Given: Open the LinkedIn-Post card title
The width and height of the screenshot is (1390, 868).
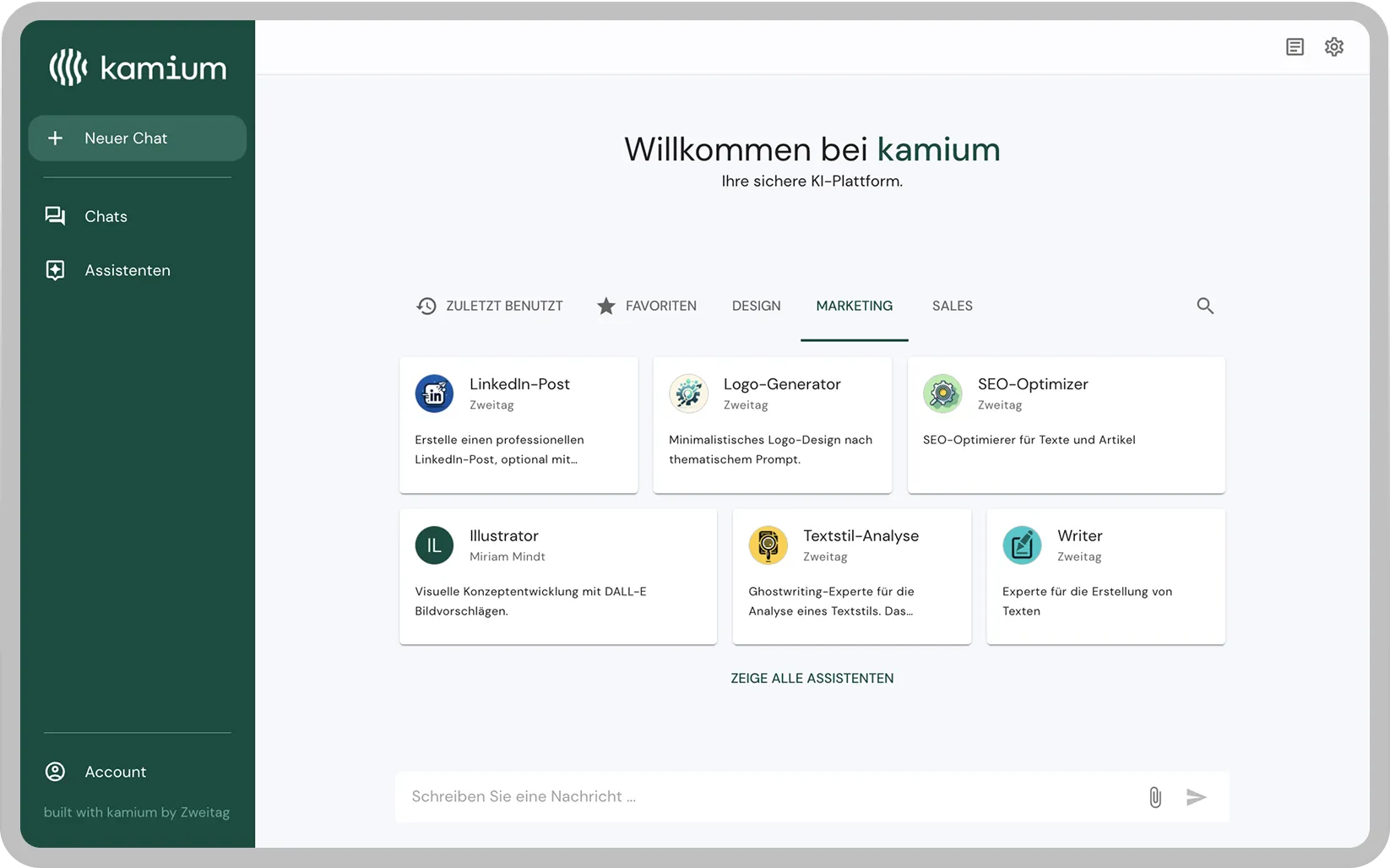Looking at the screenshot, I should point(519,384).
